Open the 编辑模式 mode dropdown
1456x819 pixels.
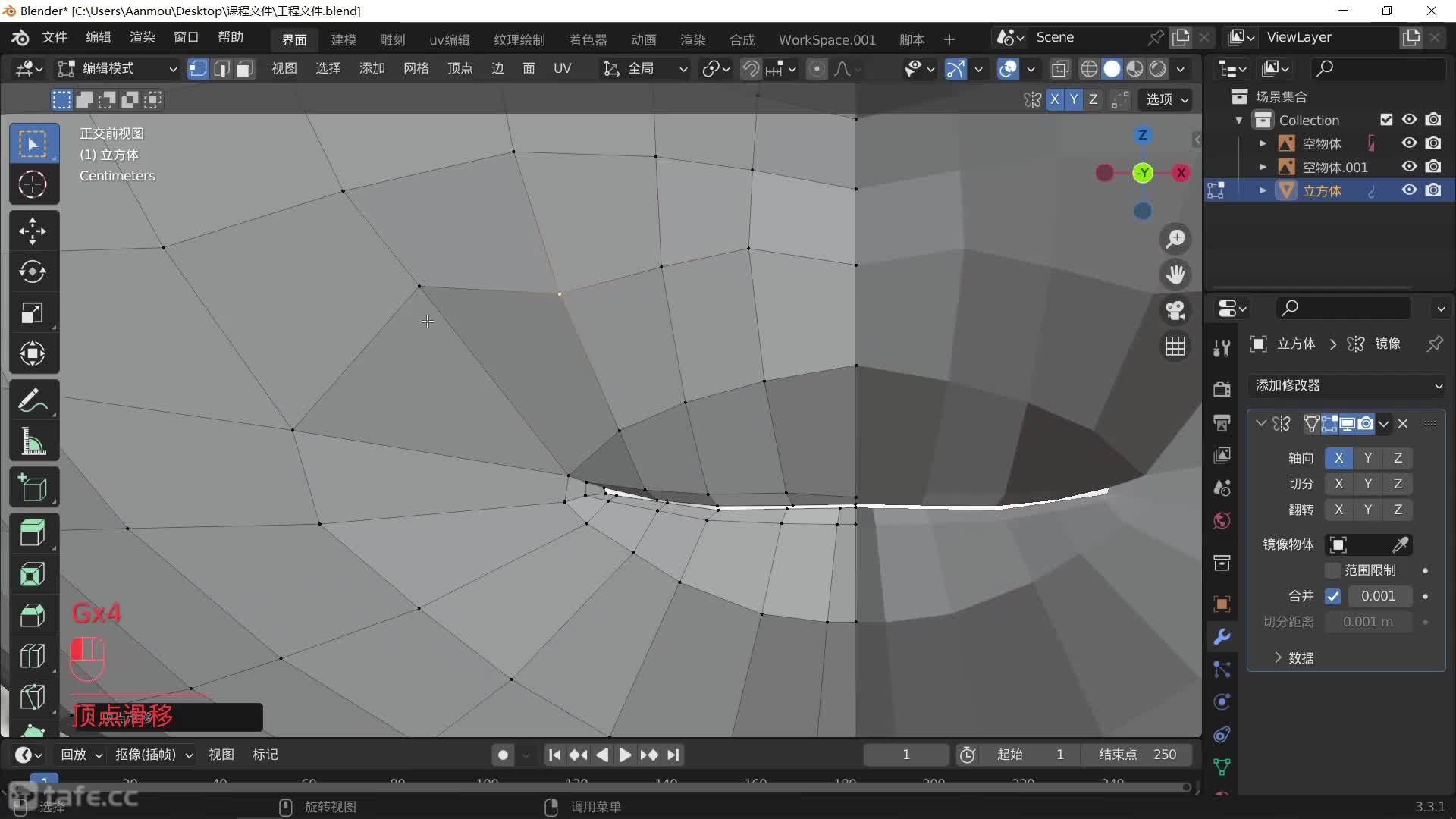click(x=118, y=69)
